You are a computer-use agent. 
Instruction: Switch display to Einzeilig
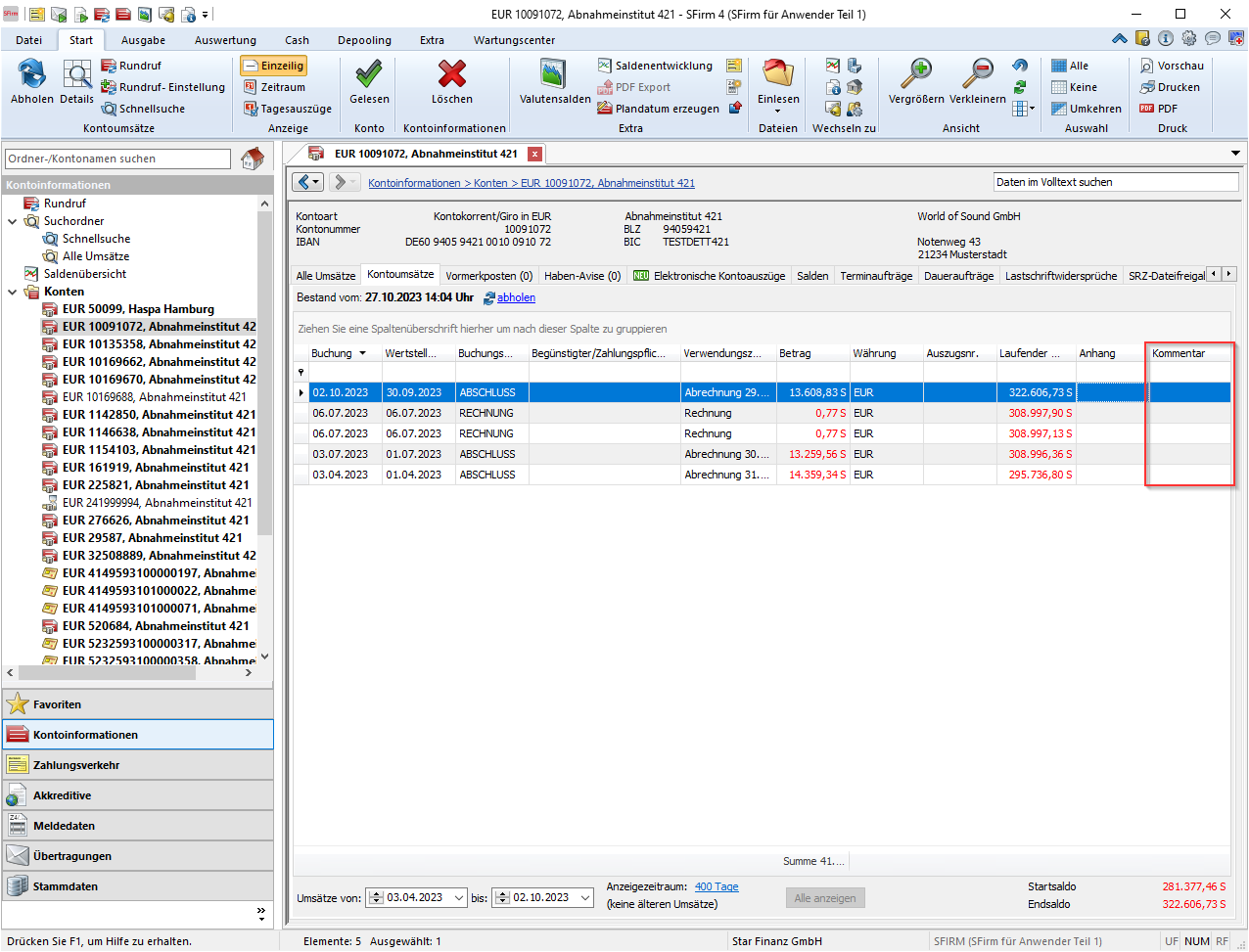(x=273, y=66)
